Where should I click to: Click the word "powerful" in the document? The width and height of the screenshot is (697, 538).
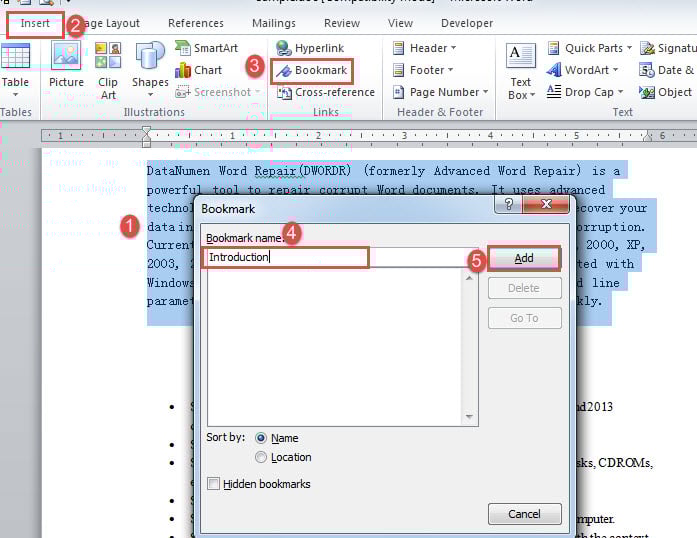coord(174,190)
